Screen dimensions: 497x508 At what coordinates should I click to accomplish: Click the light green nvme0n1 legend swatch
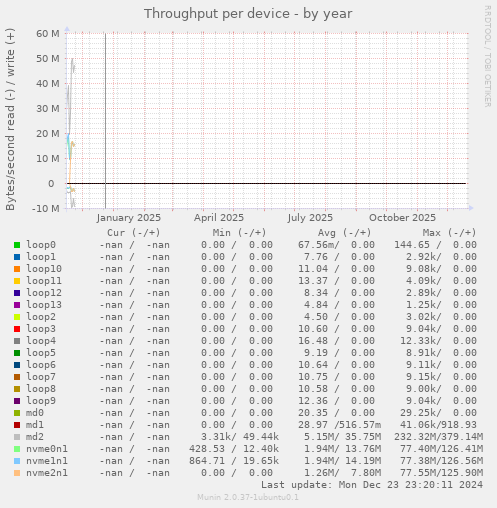click(x=17, y=449)
